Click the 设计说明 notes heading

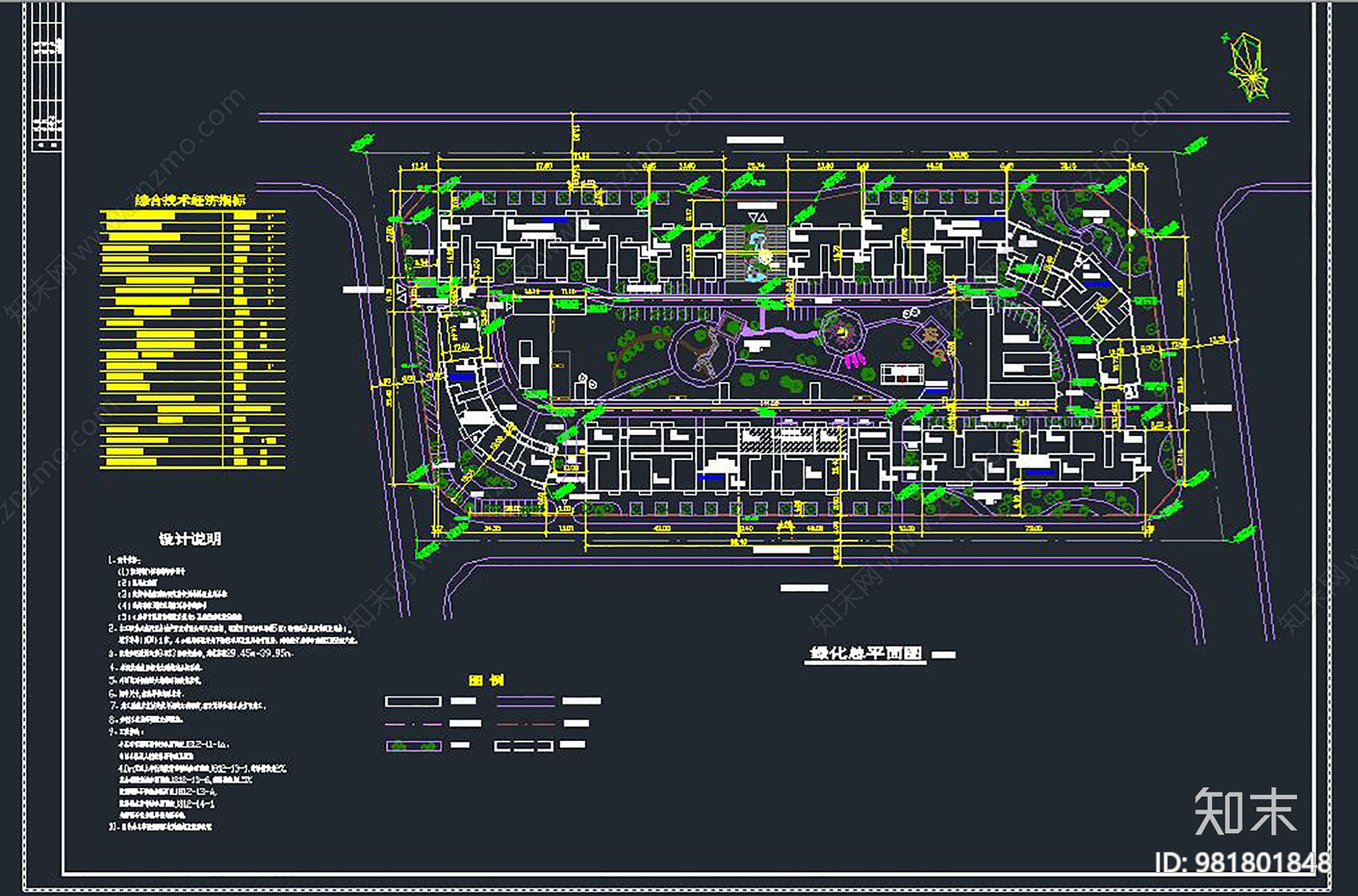pyautogui.click(x=190, y=539)
